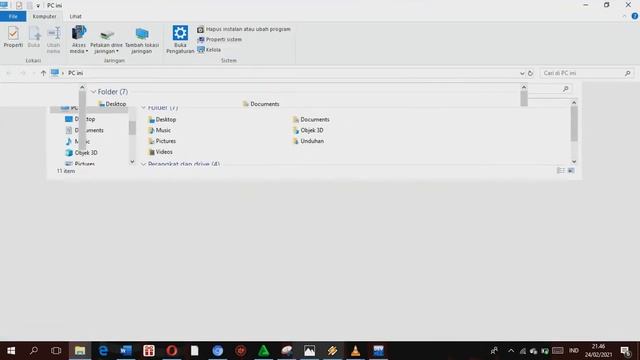Open Properti sistem

[220, 40]
